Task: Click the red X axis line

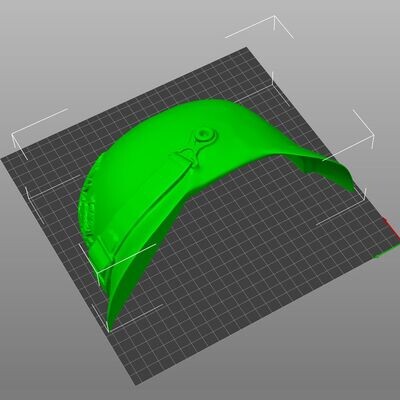Action: [x=392, y=229]
